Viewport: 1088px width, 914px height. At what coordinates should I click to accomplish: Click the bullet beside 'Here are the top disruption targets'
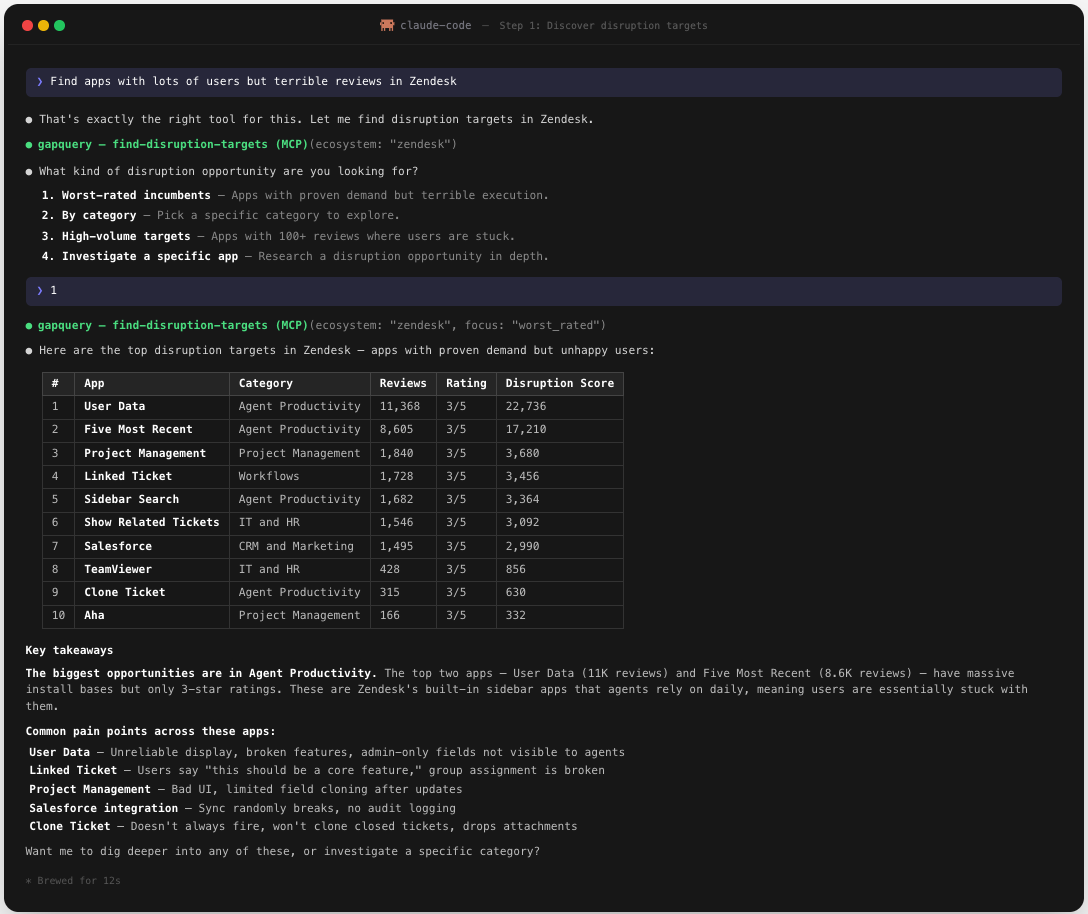(27, 350)
